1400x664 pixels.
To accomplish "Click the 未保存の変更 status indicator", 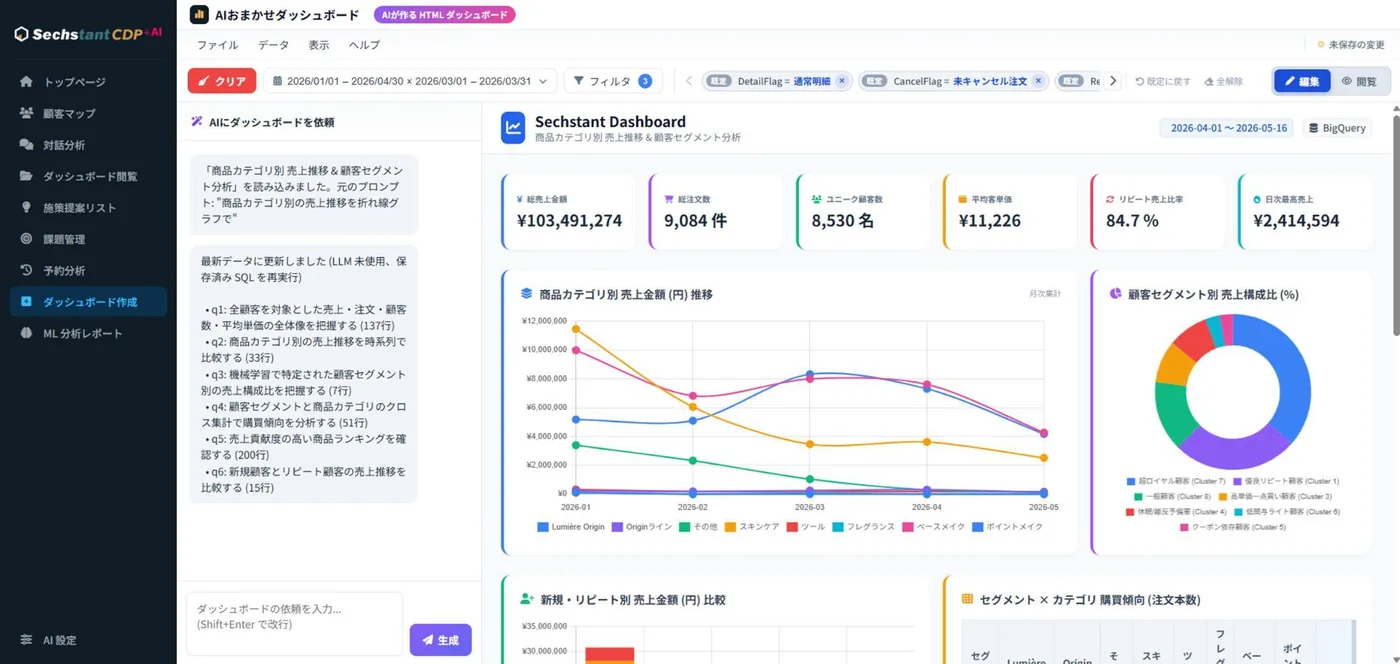I will [x=1350, y=45].
